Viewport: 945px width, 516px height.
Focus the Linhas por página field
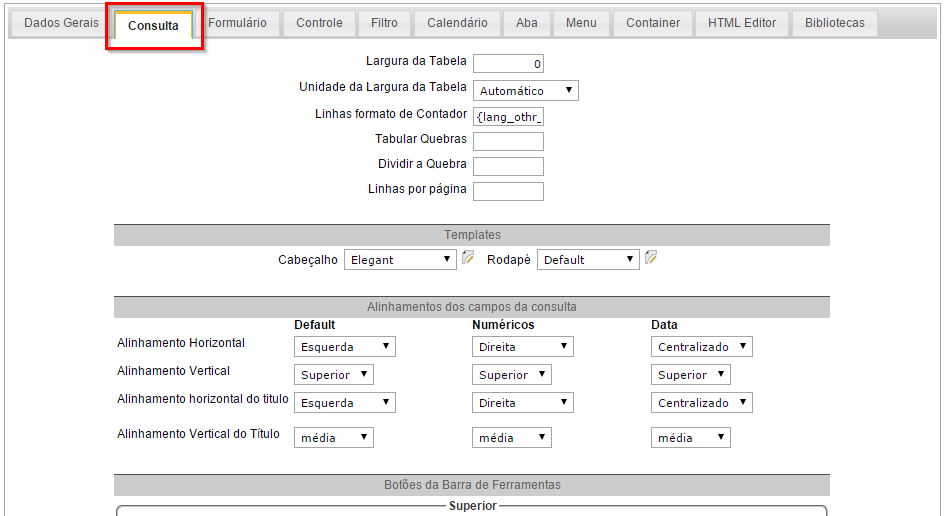[508, 191]
